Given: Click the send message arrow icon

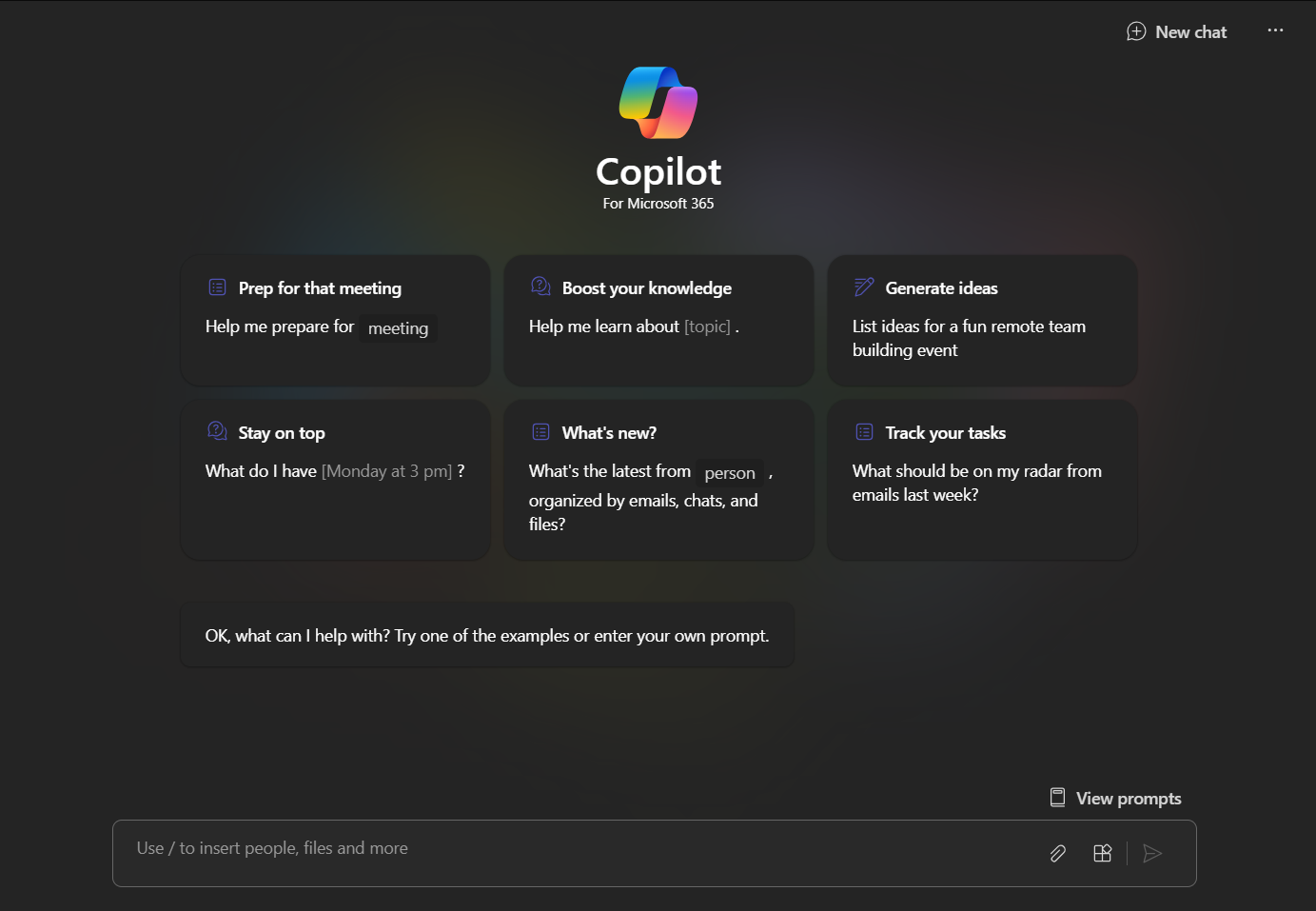Looking at the screenshot, I should click(1152, 853).
